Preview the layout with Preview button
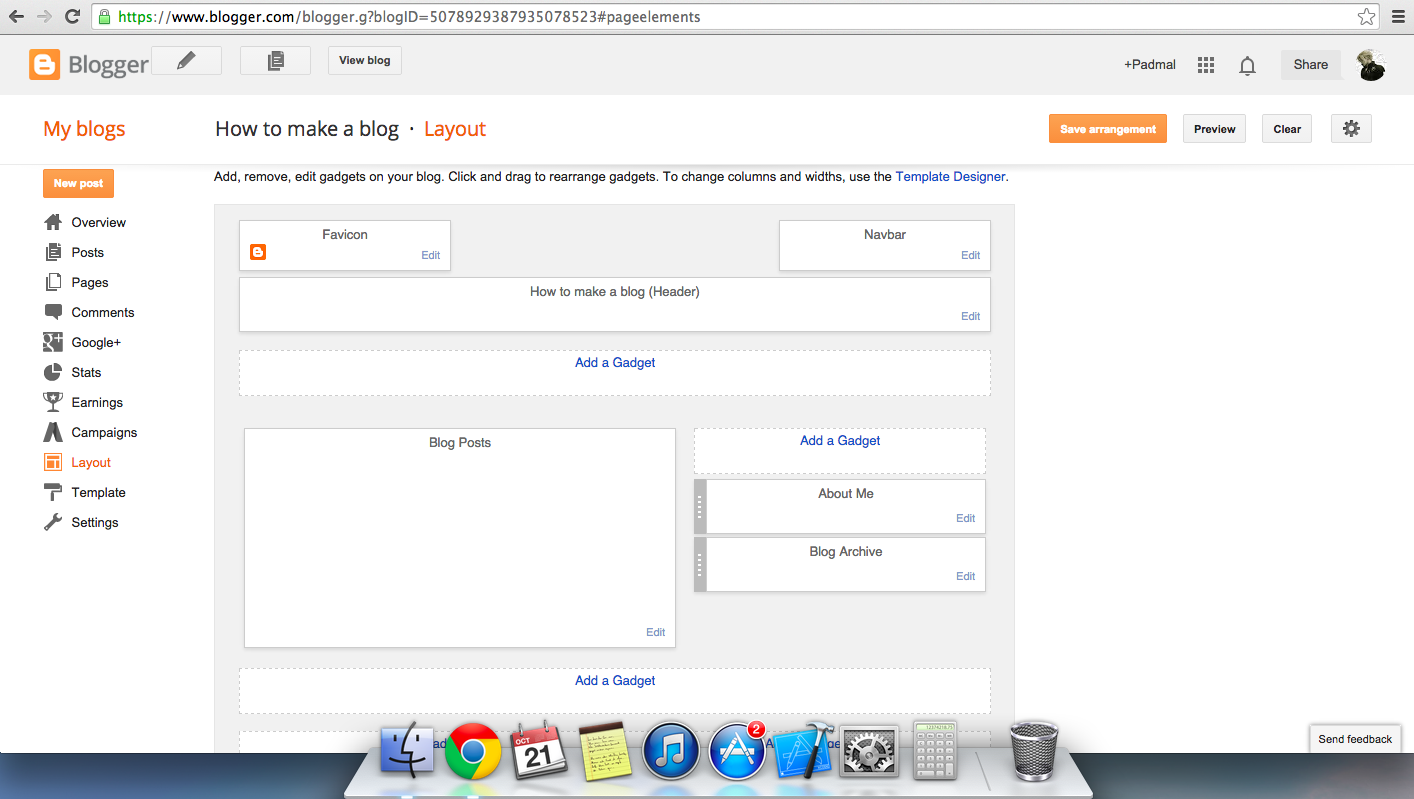The width and height of the screenshot is (1414, 799). click(x=1215, y=129)
